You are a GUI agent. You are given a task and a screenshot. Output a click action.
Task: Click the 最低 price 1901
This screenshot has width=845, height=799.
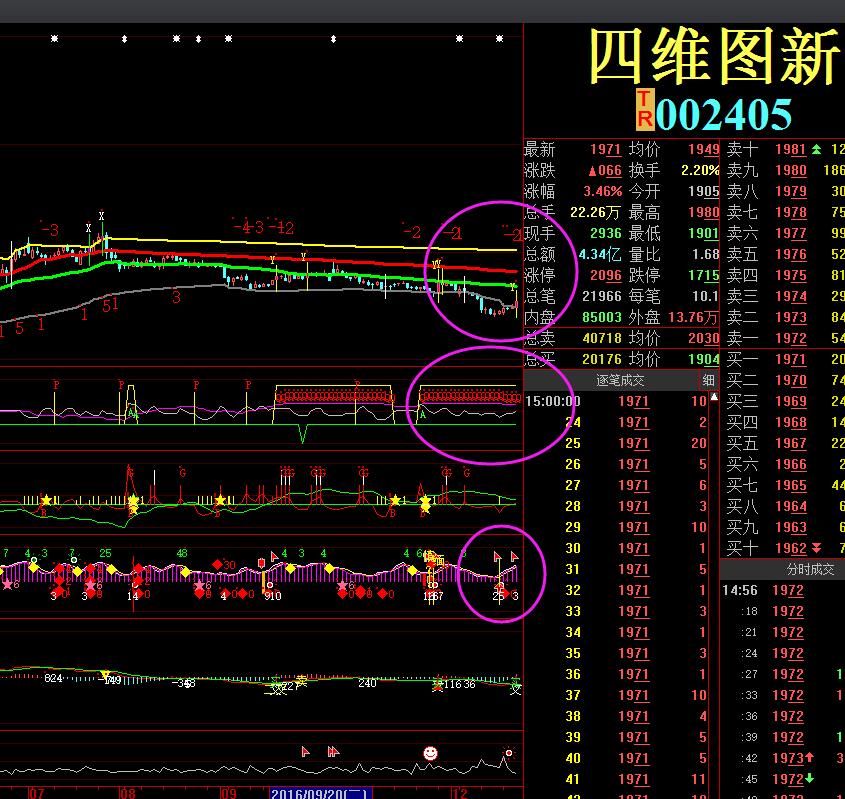pyautogui.click(x=703, y=233)
